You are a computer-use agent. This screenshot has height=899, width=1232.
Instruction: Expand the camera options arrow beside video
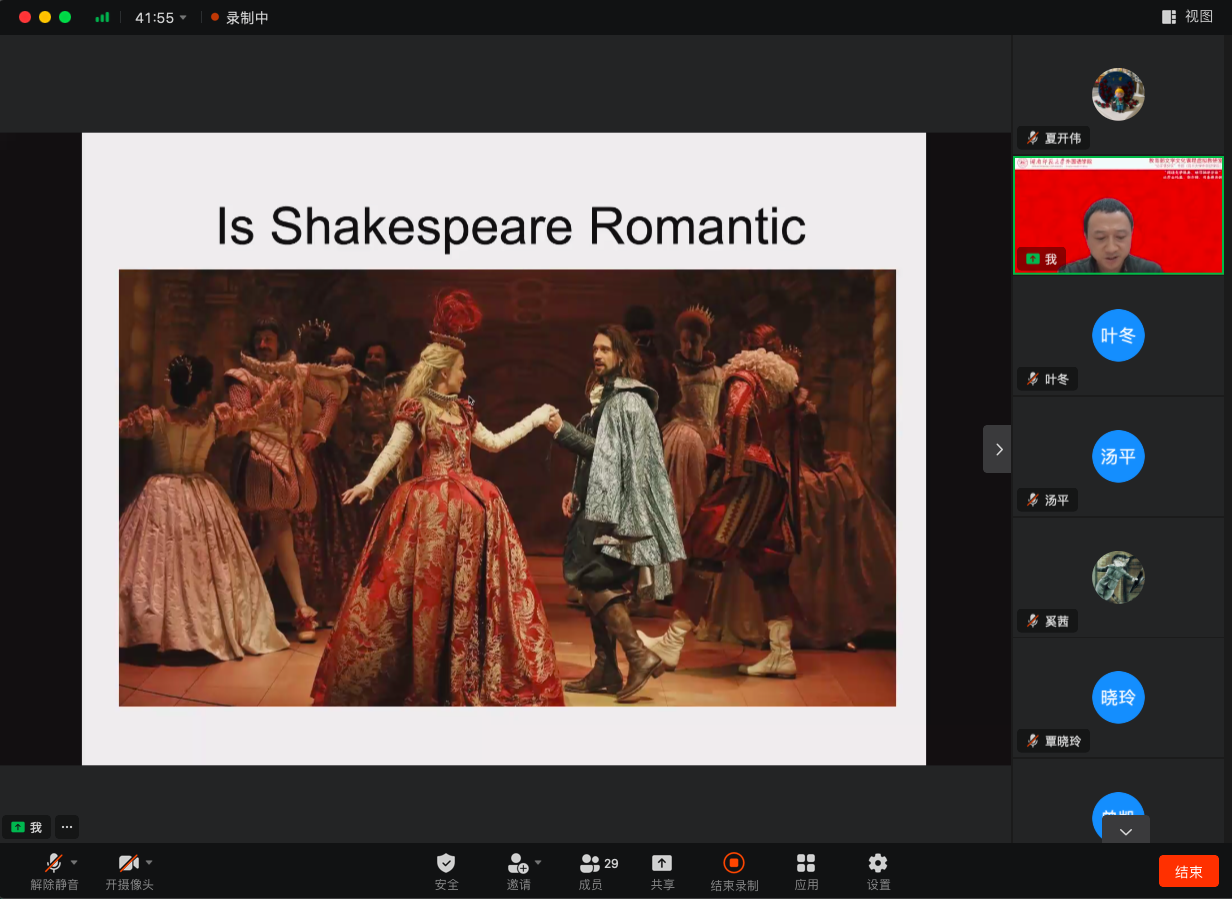[x=149, y=862]
